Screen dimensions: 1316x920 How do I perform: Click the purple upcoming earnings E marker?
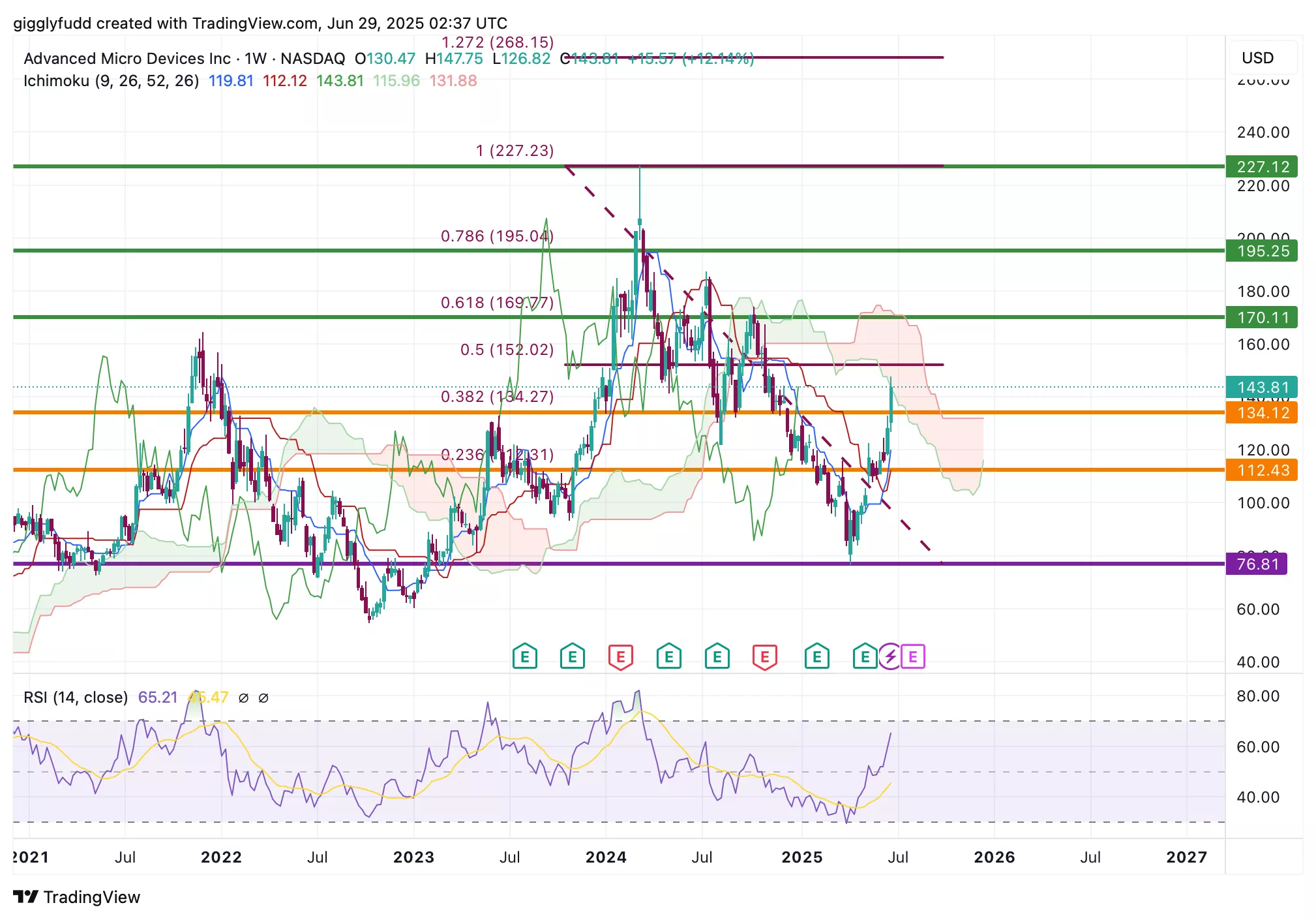pos(913,656)
